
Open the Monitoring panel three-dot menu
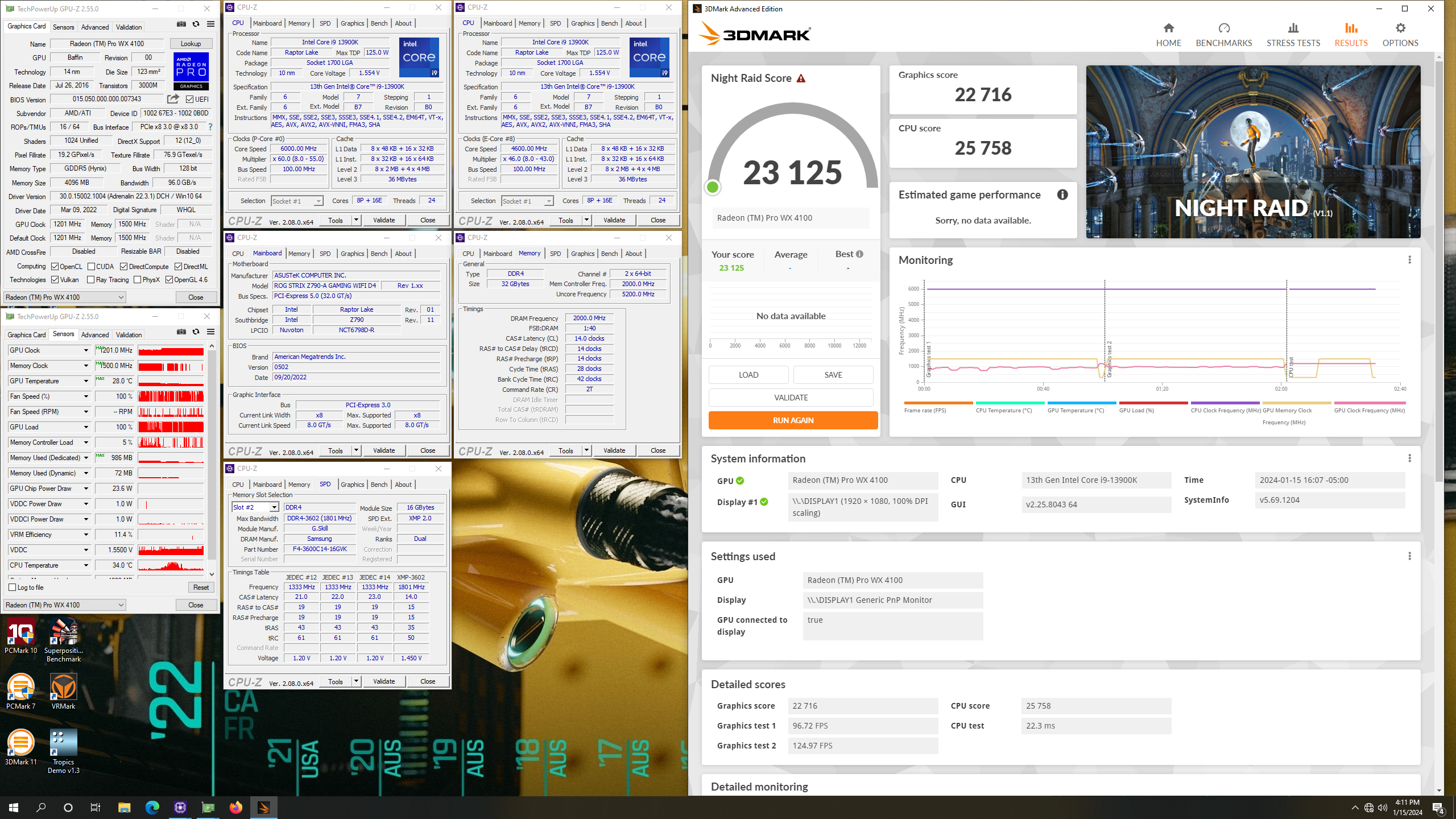pyautogui.click(x=1409, y=260)
